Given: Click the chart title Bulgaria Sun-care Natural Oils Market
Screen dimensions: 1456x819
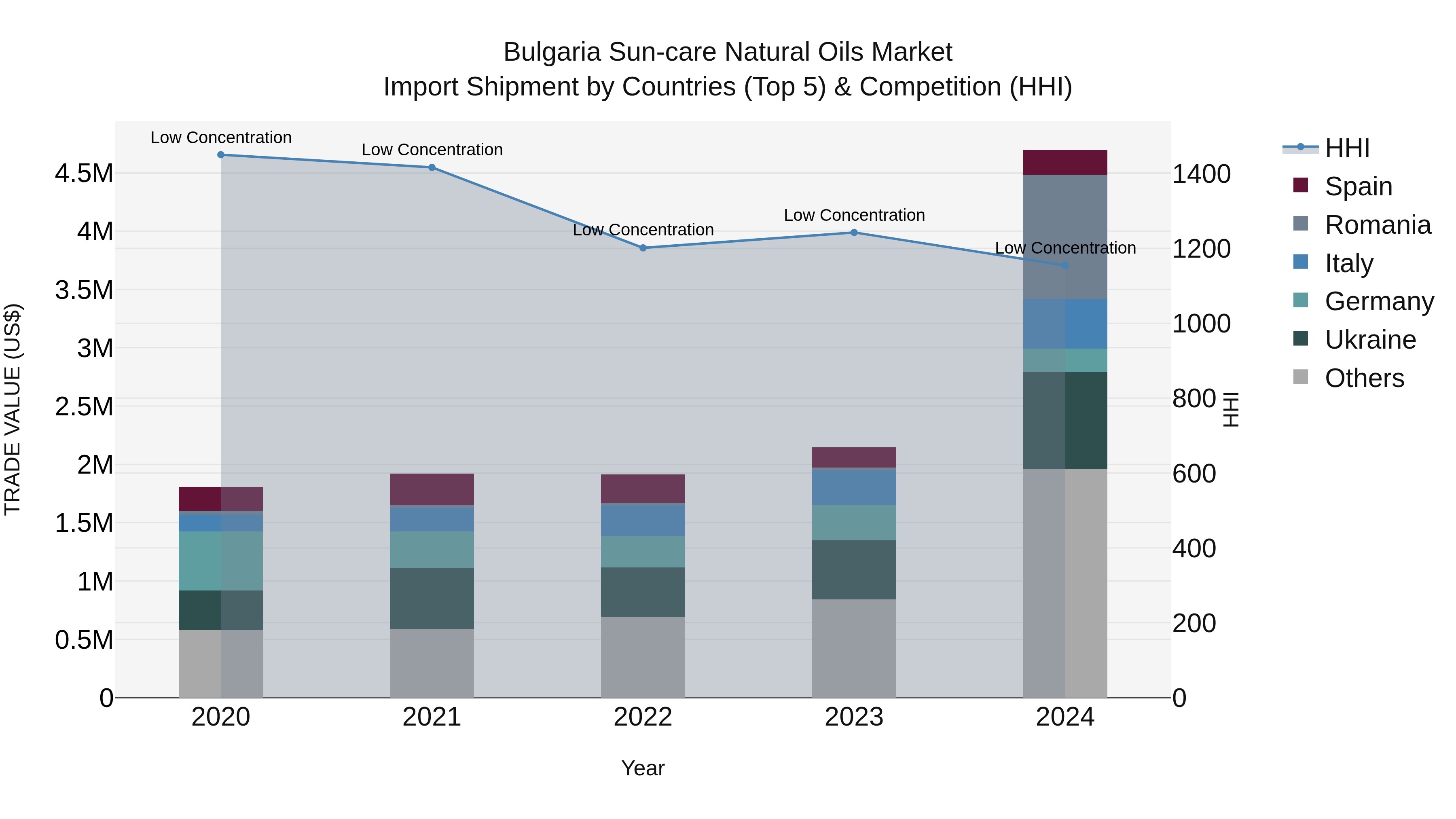Looking at the screenshot, I should [x=728, y=52].
